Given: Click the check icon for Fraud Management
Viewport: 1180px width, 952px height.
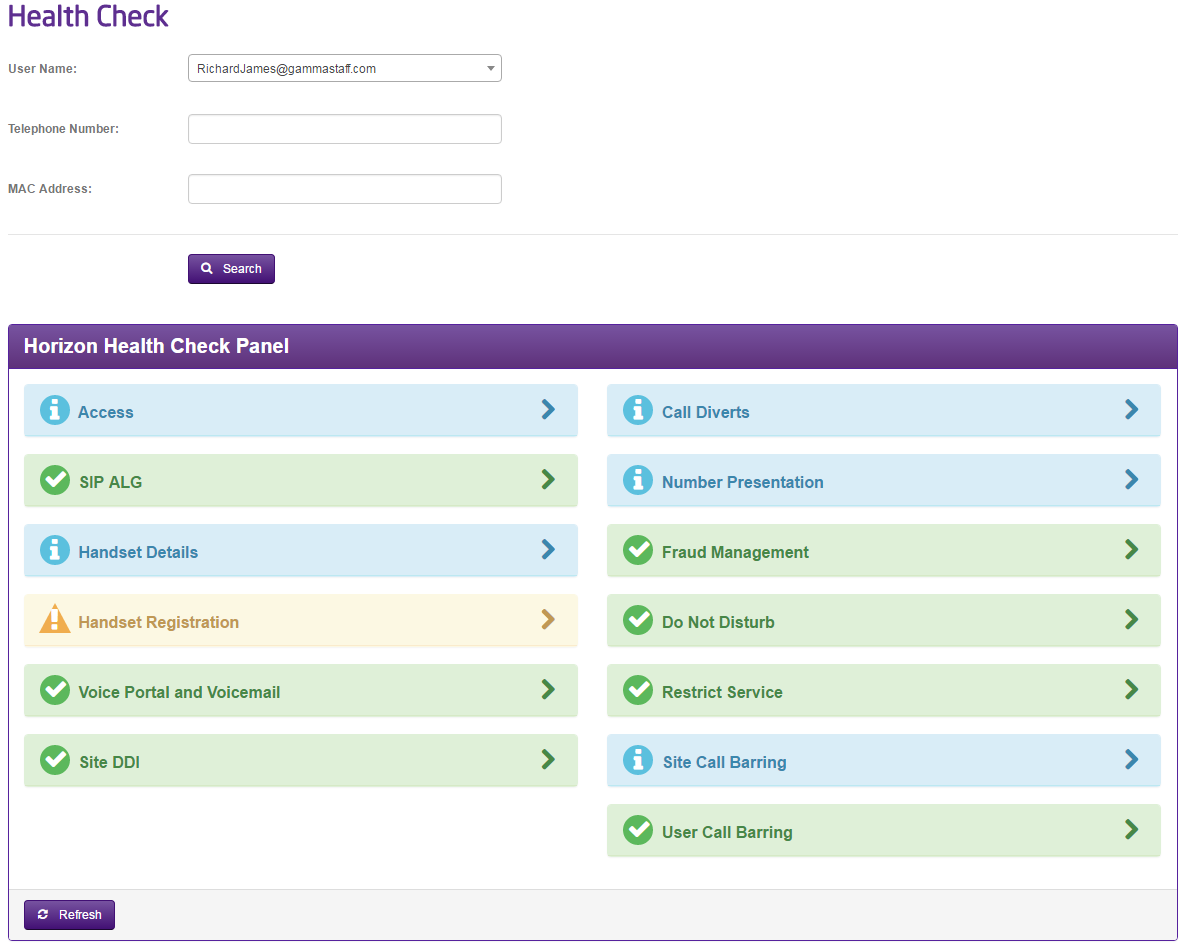Looking at the screenshot, I should [637, 550].
